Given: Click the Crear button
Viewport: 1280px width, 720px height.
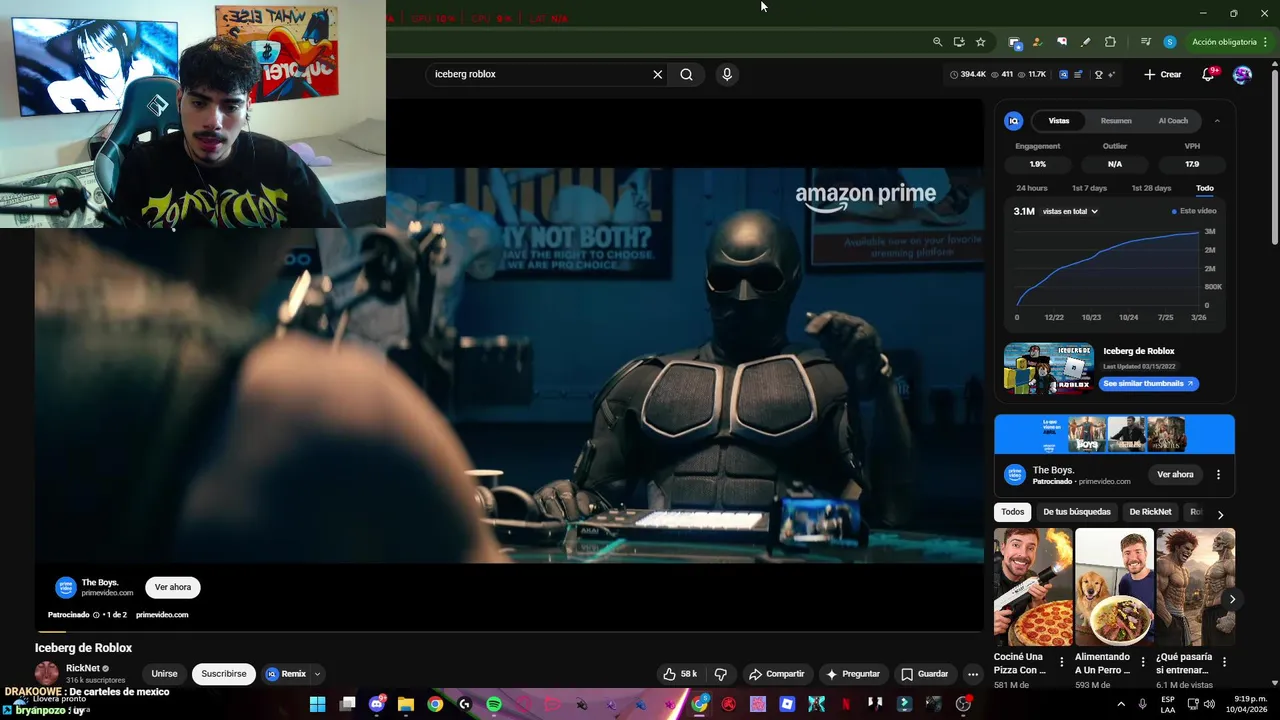Looking at the screenshot, I should coord(1163,74).
